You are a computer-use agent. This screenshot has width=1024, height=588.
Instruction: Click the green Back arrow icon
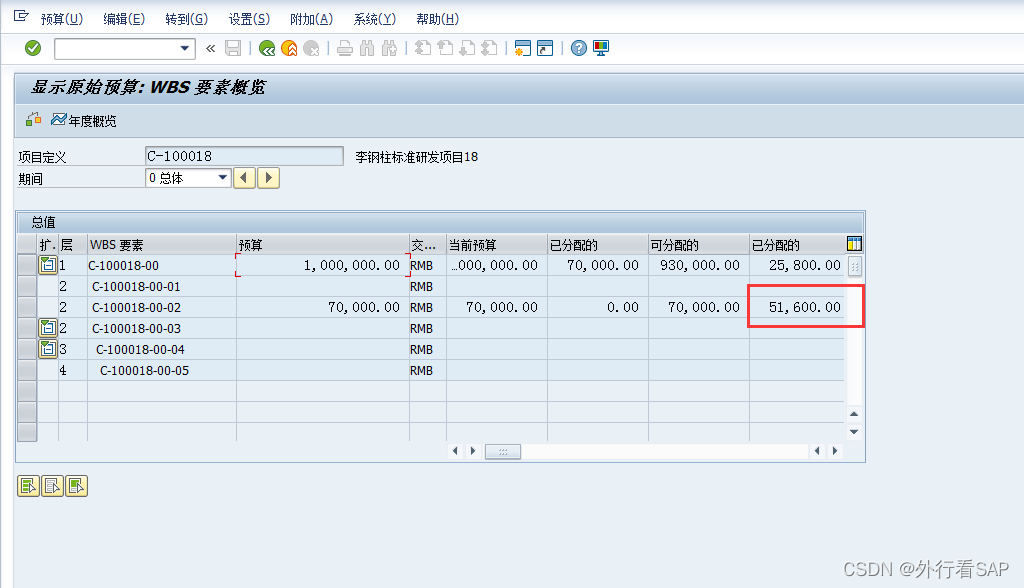coord(267,48)
